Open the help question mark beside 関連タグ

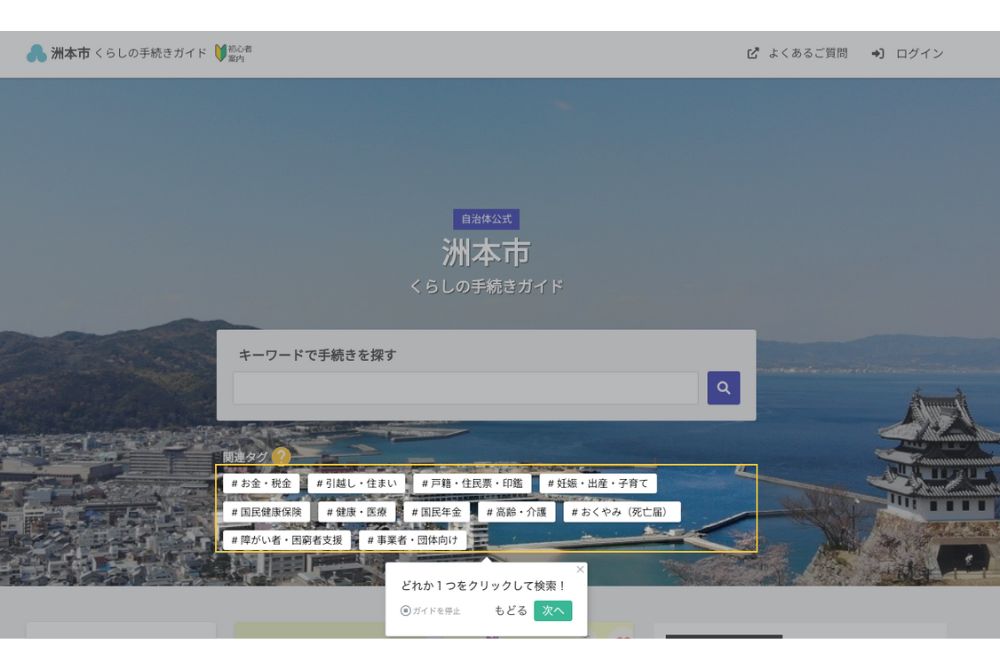[283, 456]
